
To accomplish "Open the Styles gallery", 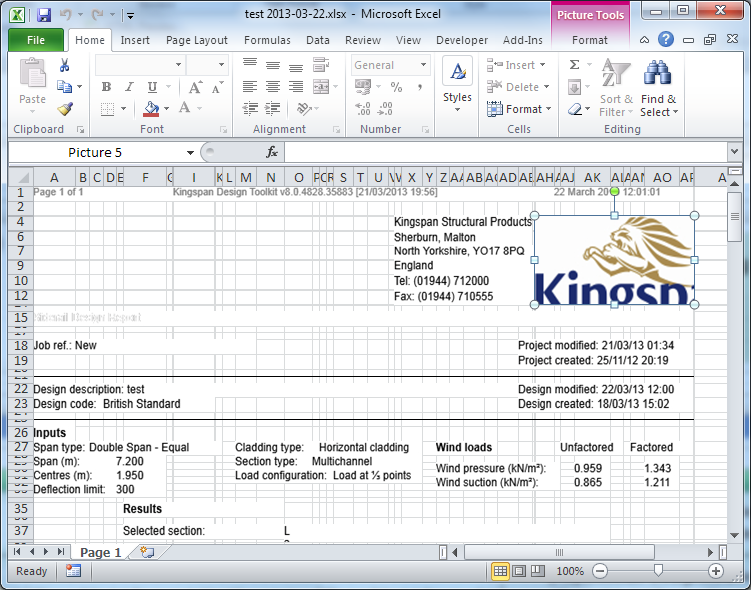I will [x=457, y=84].
